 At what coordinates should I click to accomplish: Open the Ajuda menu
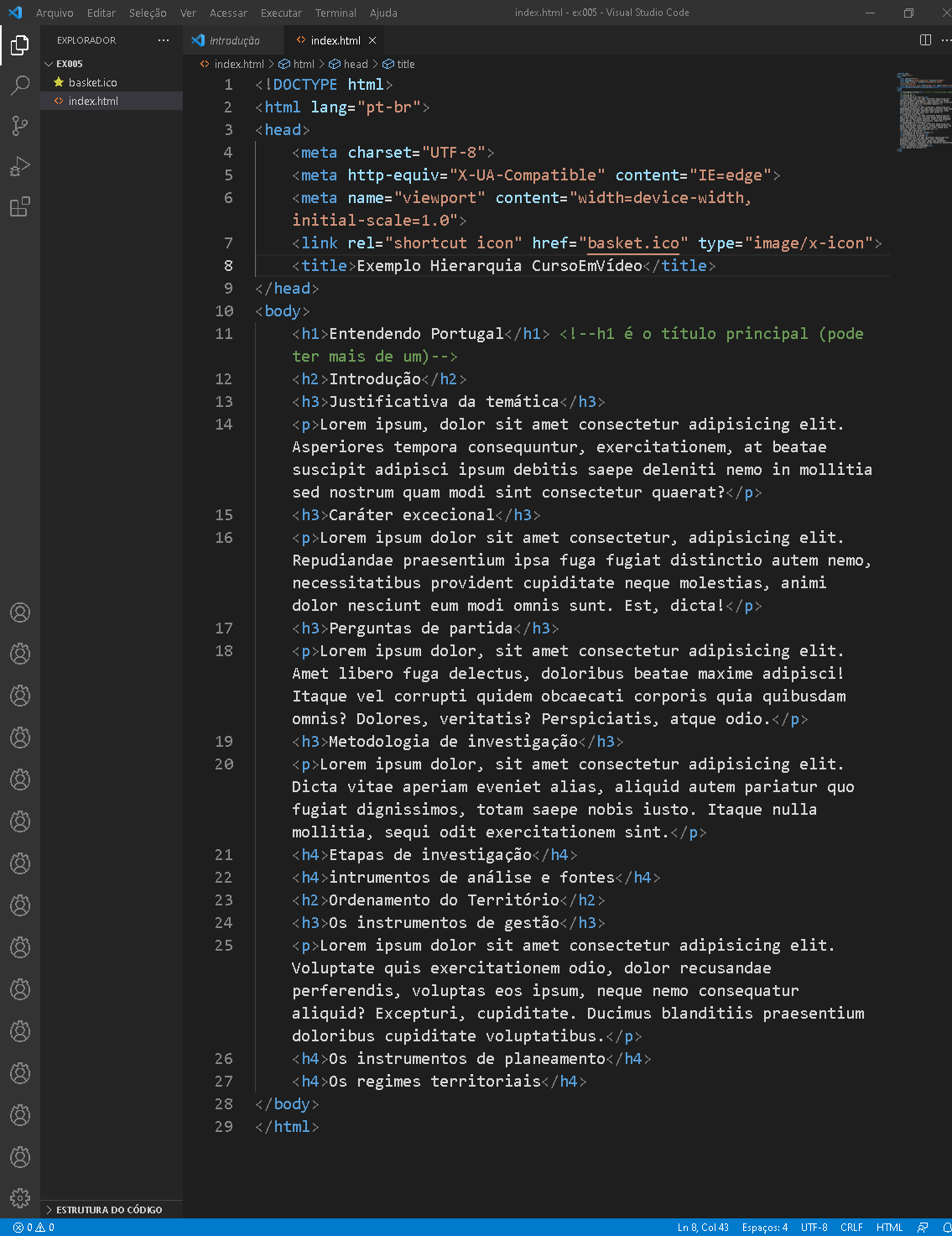click(x=383, y=13)
